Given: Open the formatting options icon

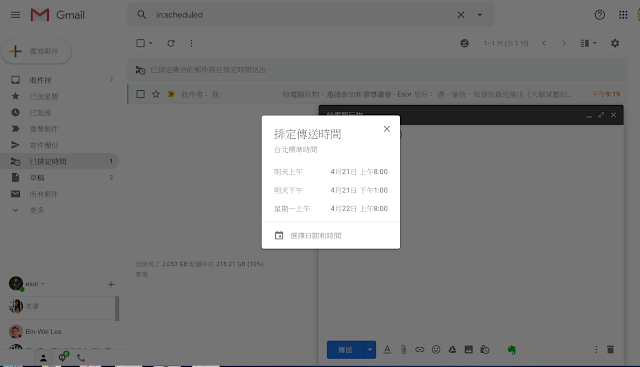Looking at the screenshot, I should pos(387,350).
